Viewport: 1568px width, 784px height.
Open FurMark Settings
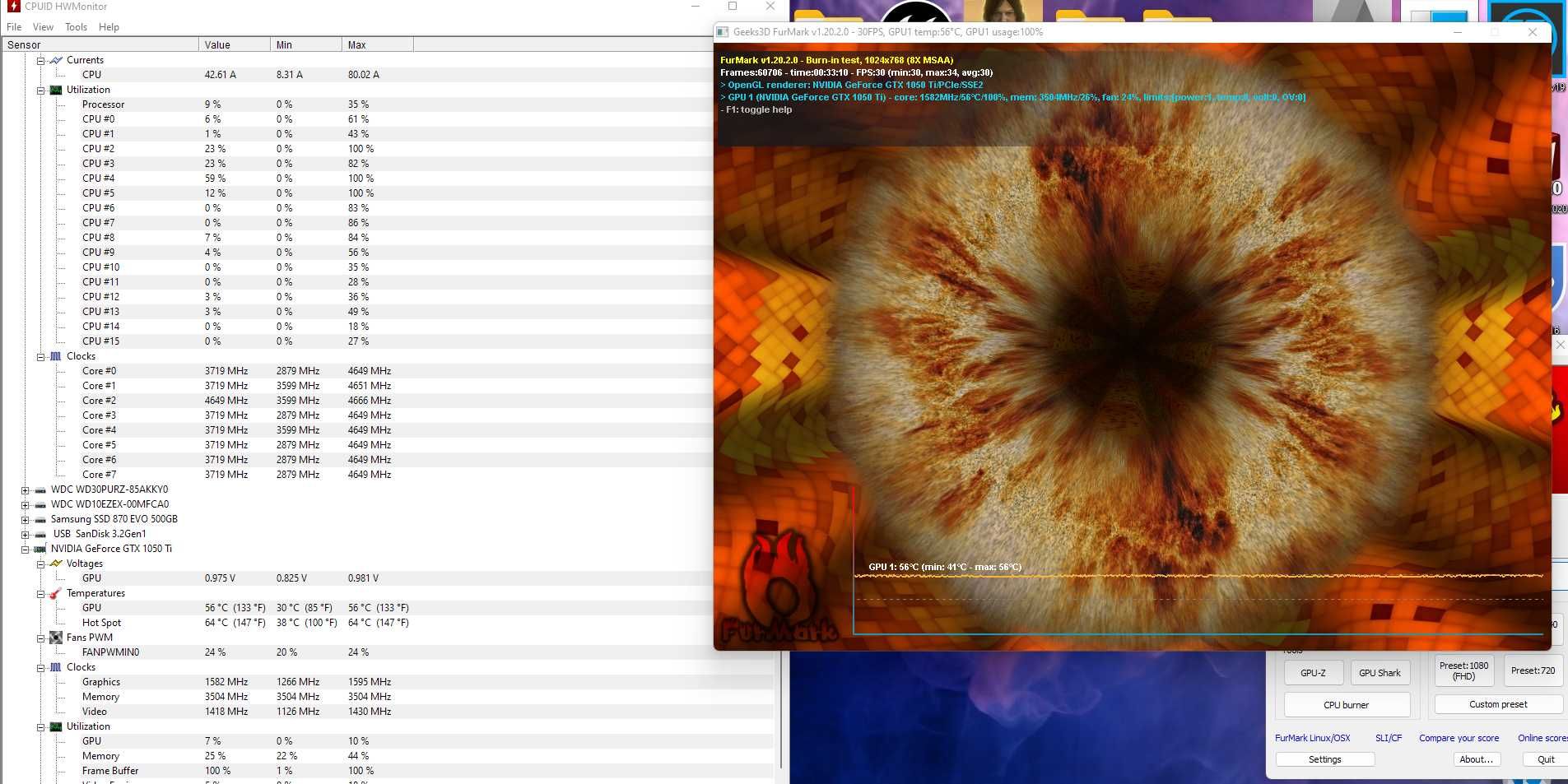pyautogui.click(x=1325, y=759)
